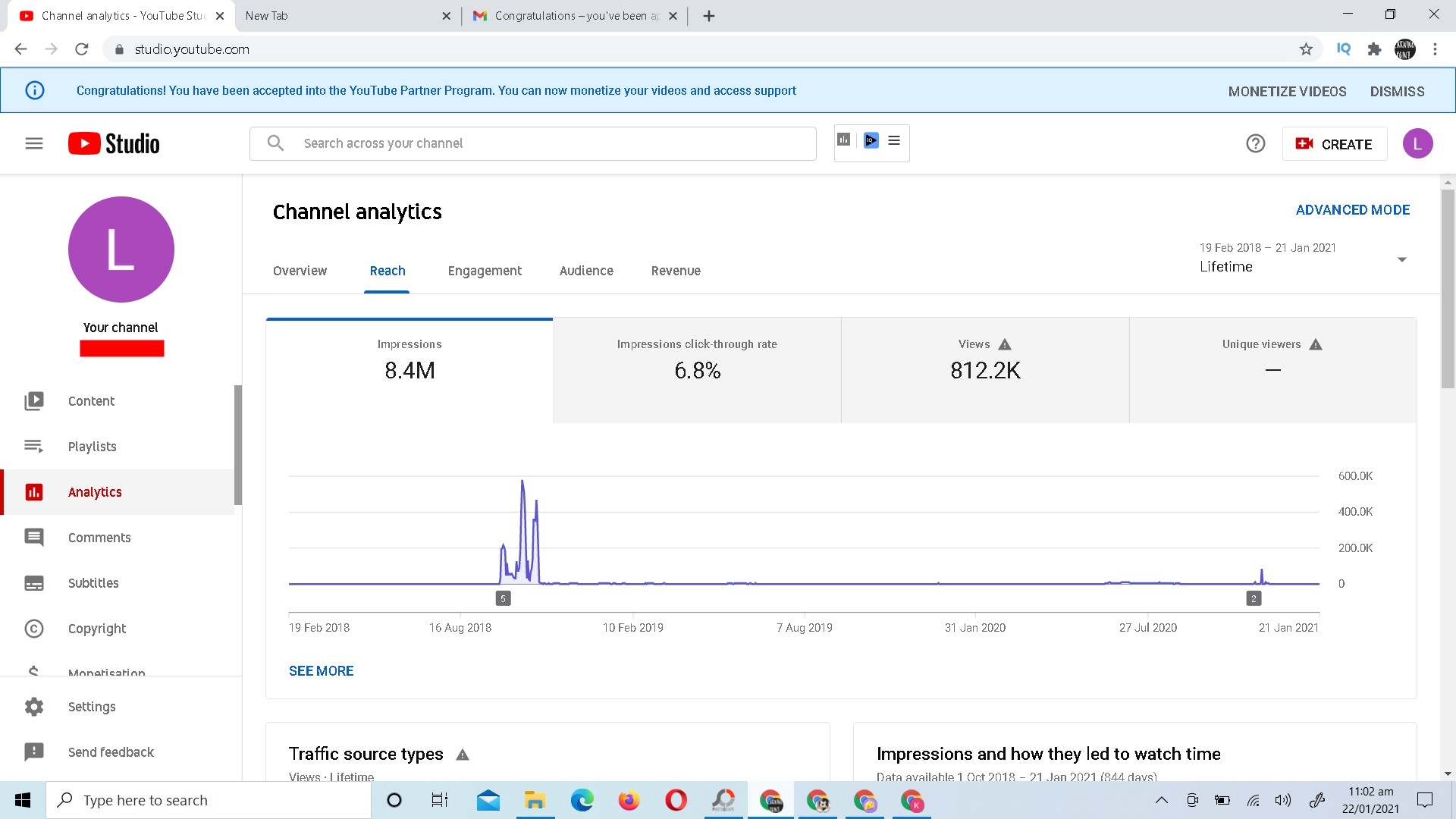Open the browser Extensions puzzle icon
Image resolution: width=1456 pixels, height=819 pixels.
coord(1374,49)
